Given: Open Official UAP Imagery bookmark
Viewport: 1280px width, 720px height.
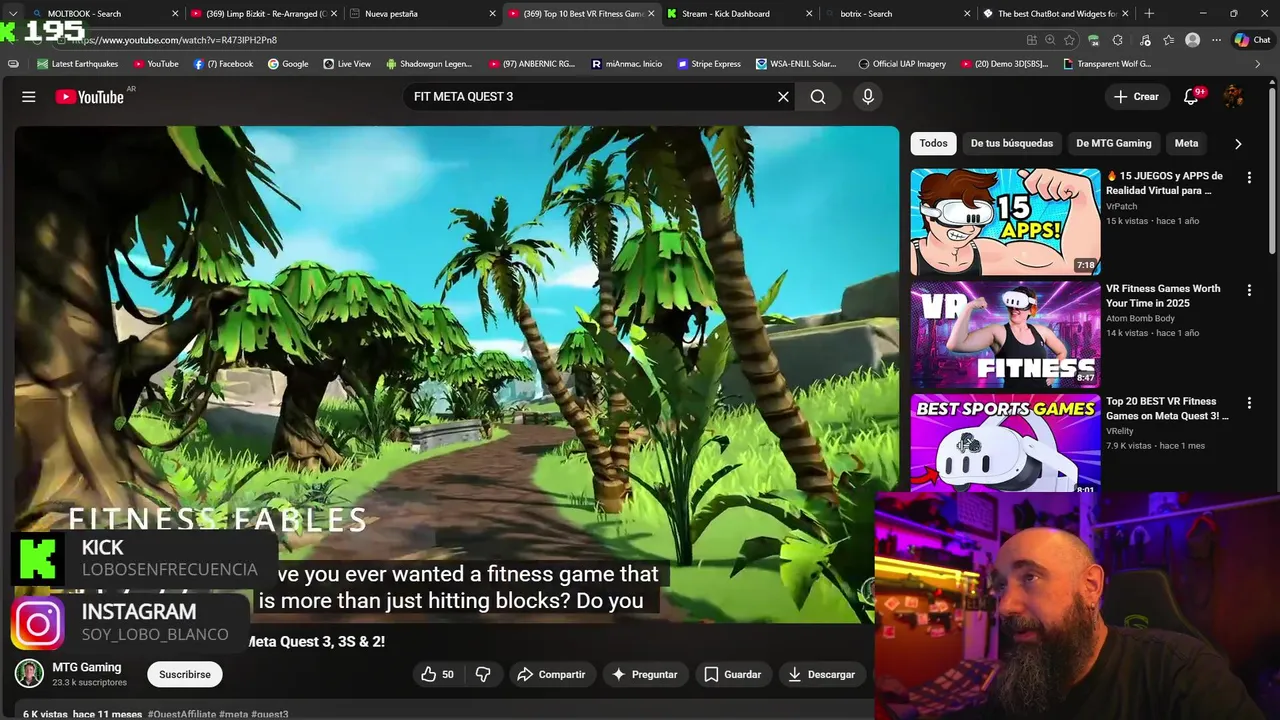Looking at the screenshot, I should coord(902,64).
